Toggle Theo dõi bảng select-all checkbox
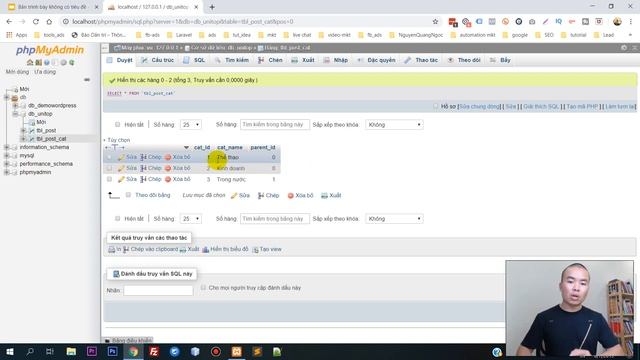 pos(128,195)
